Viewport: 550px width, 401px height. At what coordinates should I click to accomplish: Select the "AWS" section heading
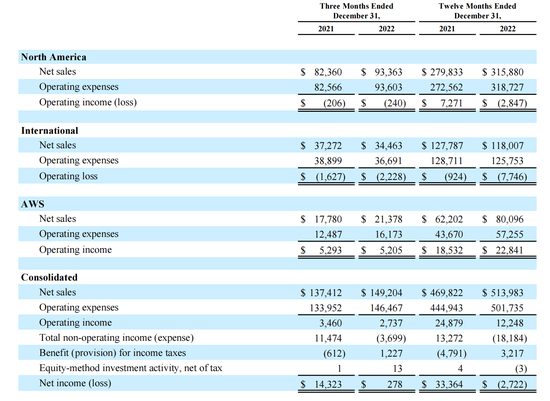(33, 204)
